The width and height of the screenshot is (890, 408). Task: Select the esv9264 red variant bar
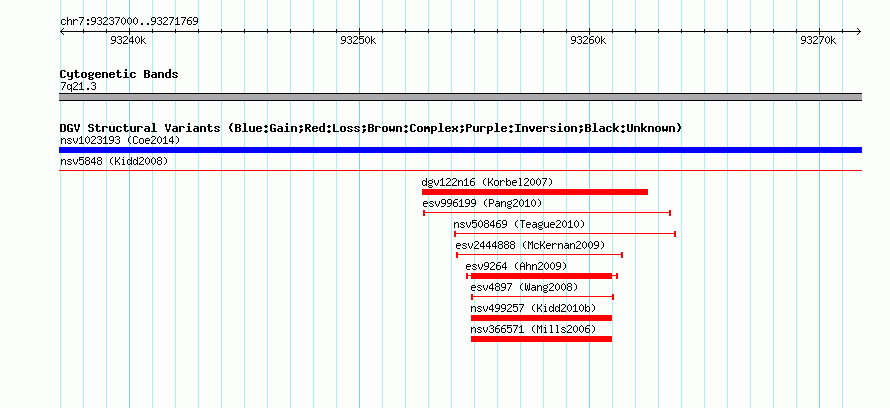pos(541,276)
